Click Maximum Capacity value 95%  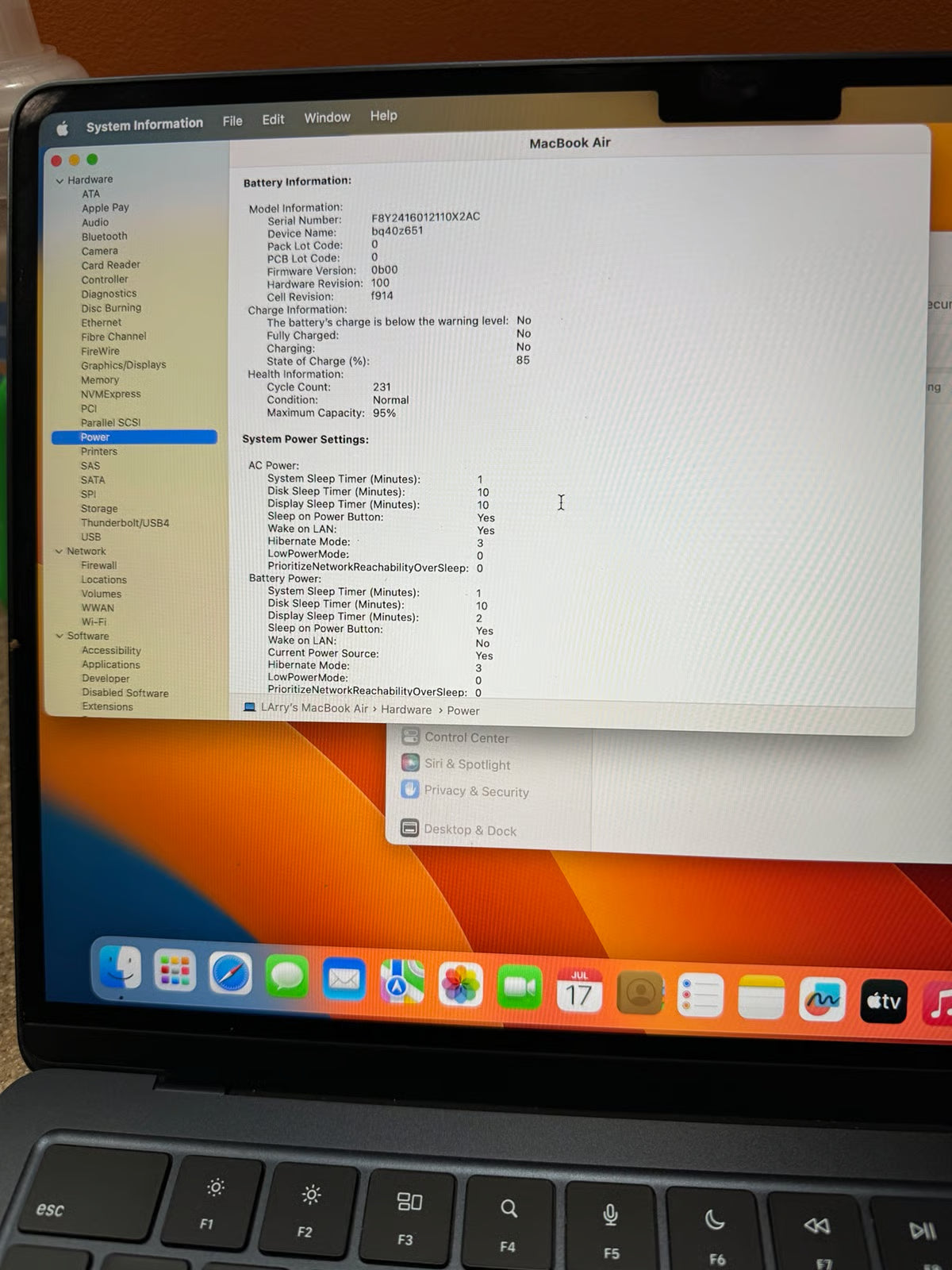click(384, 414)
